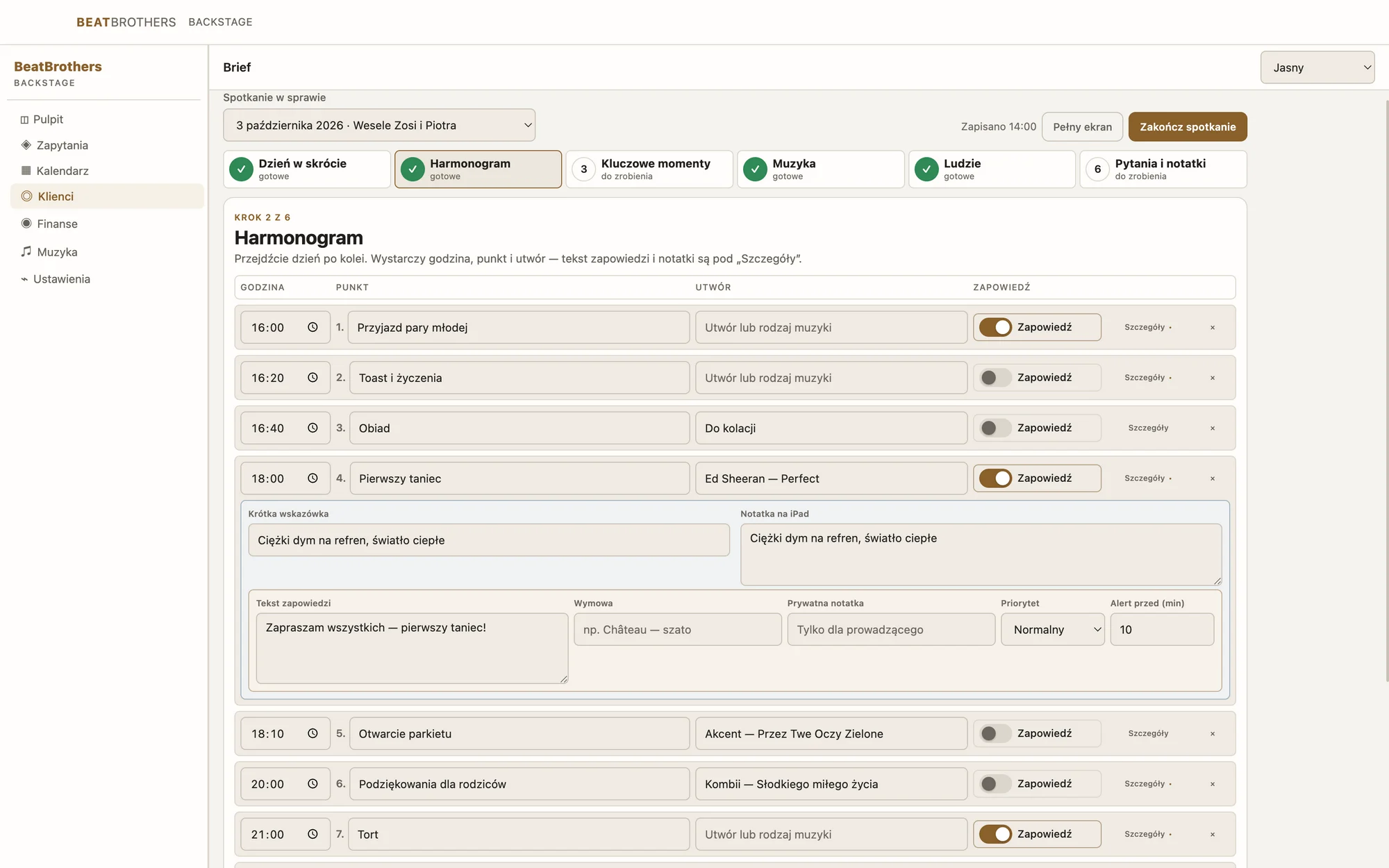
Task: Open time picker clock for 16:00
Action: [x=313, y=327]
